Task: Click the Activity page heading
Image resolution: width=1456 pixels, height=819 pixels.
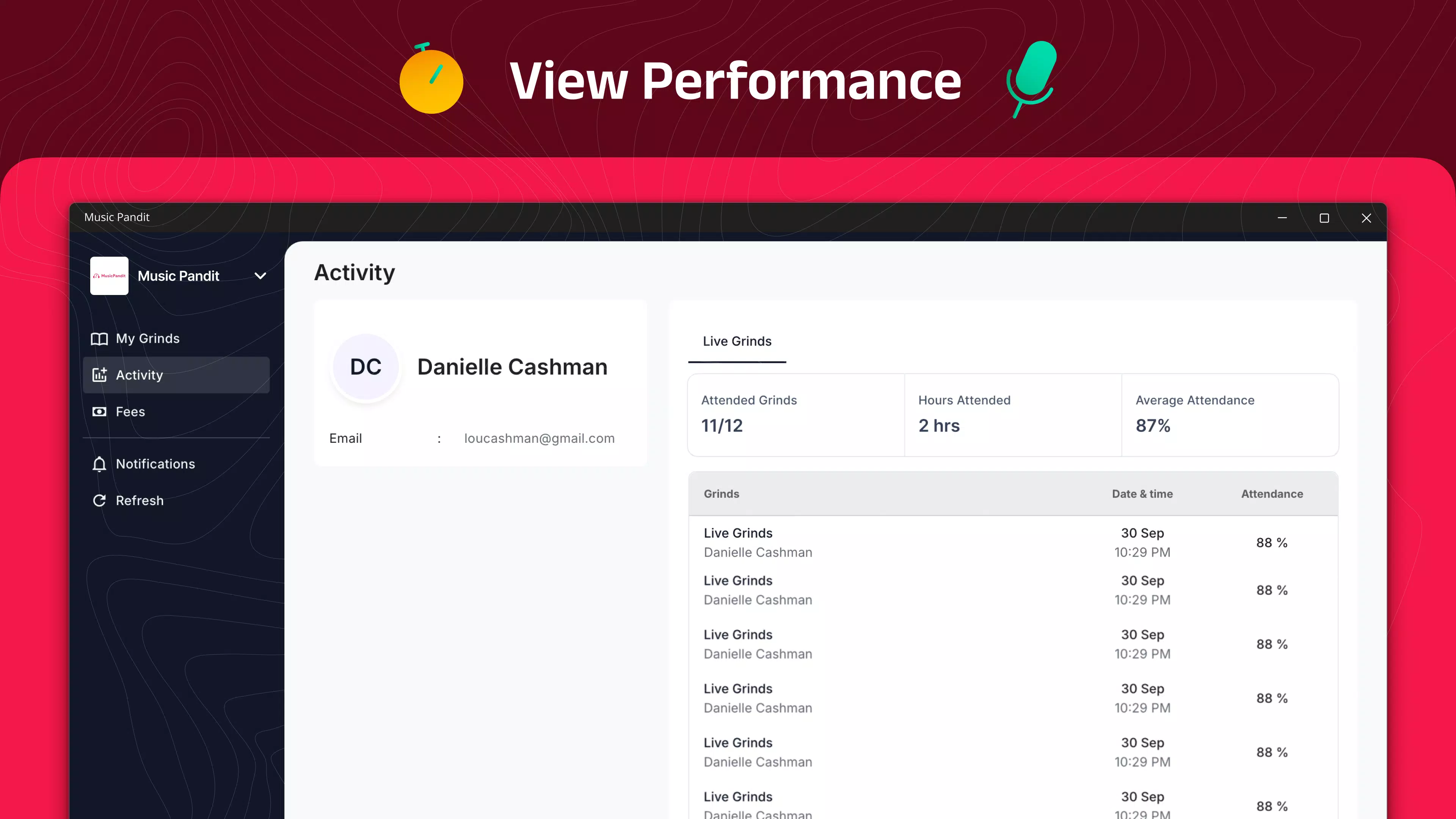Action: [355, 273]
